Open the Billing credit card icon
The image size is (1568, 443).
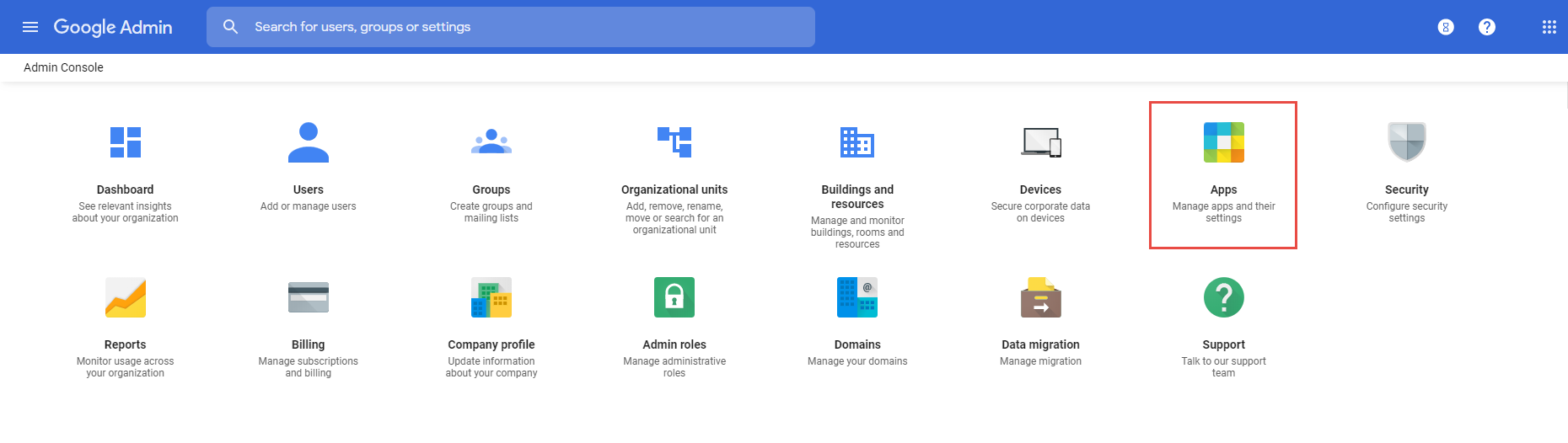[309, 297]
